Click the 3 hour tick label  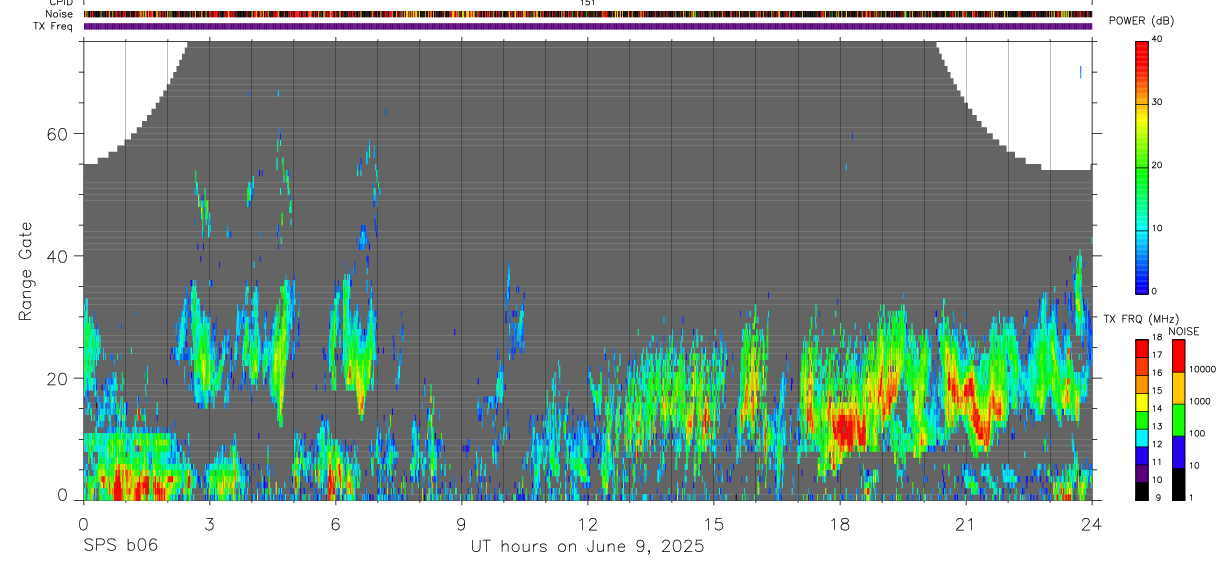click(209, 523)
